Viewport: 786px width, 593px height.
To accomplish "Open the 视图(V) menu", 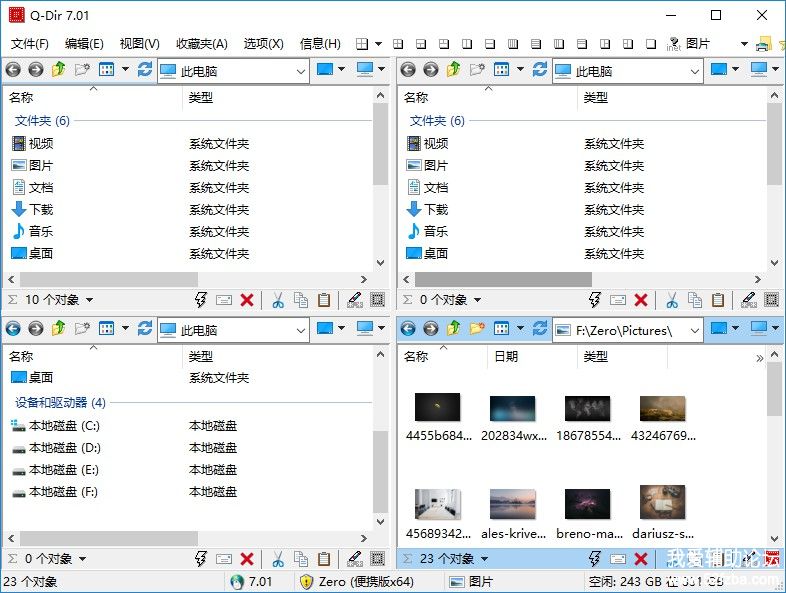I will pos(139,44).
